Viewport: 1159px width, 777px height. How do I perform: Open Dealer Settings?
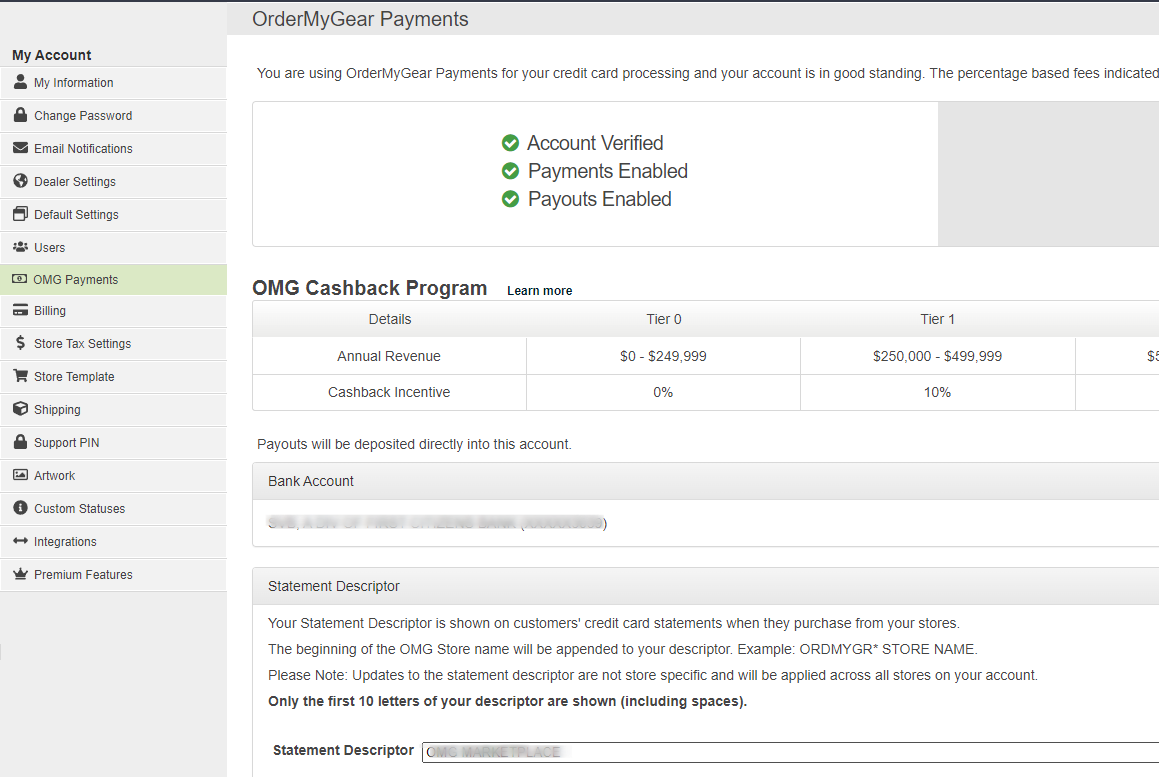(x=114, y=182)
